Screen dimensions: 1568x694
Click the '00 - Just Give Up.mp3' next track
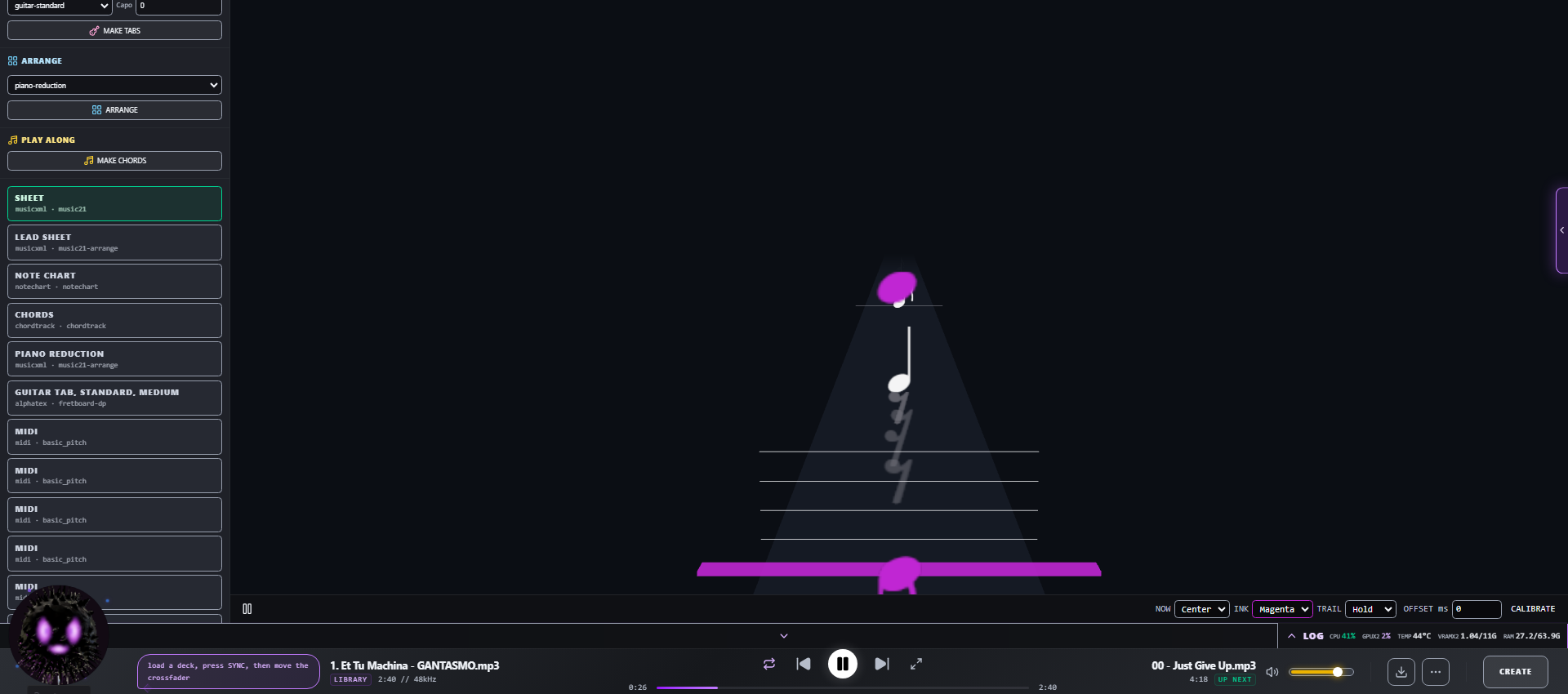[1204, 665]
